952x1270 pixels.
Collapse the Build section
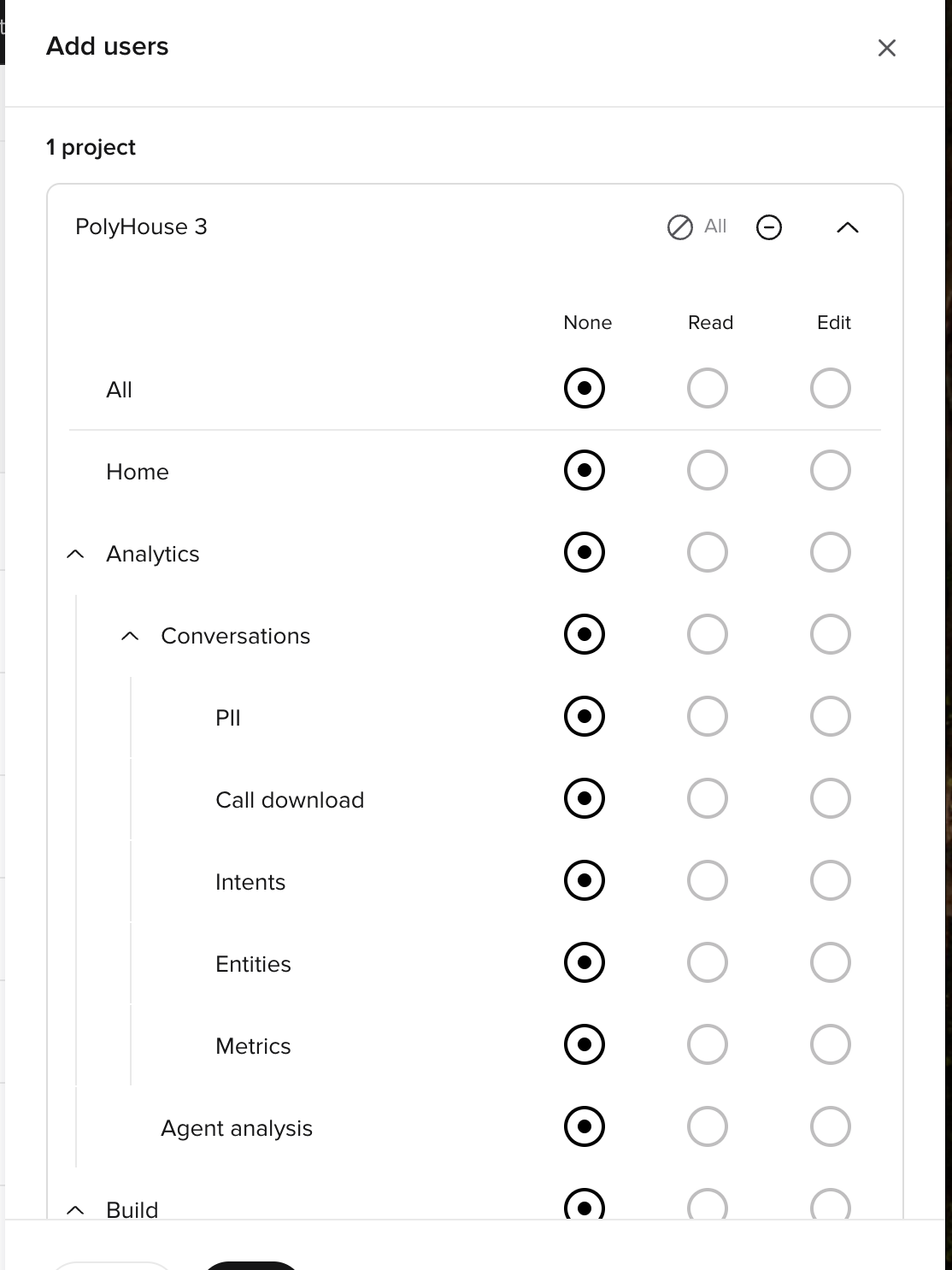[75, 1209]
